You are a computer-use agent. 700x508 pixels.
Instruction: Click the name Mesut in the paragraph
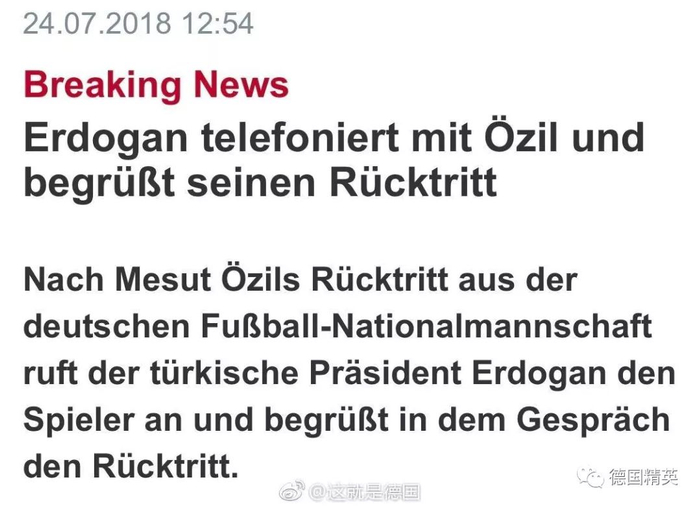(159, 281)
